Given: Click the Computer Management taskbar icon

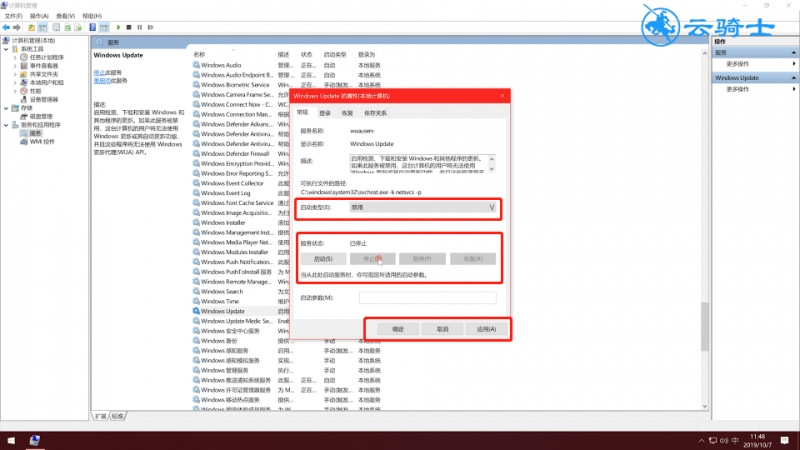Looking at the screenshot, I should pyautogui.click(x=35, y=440).
